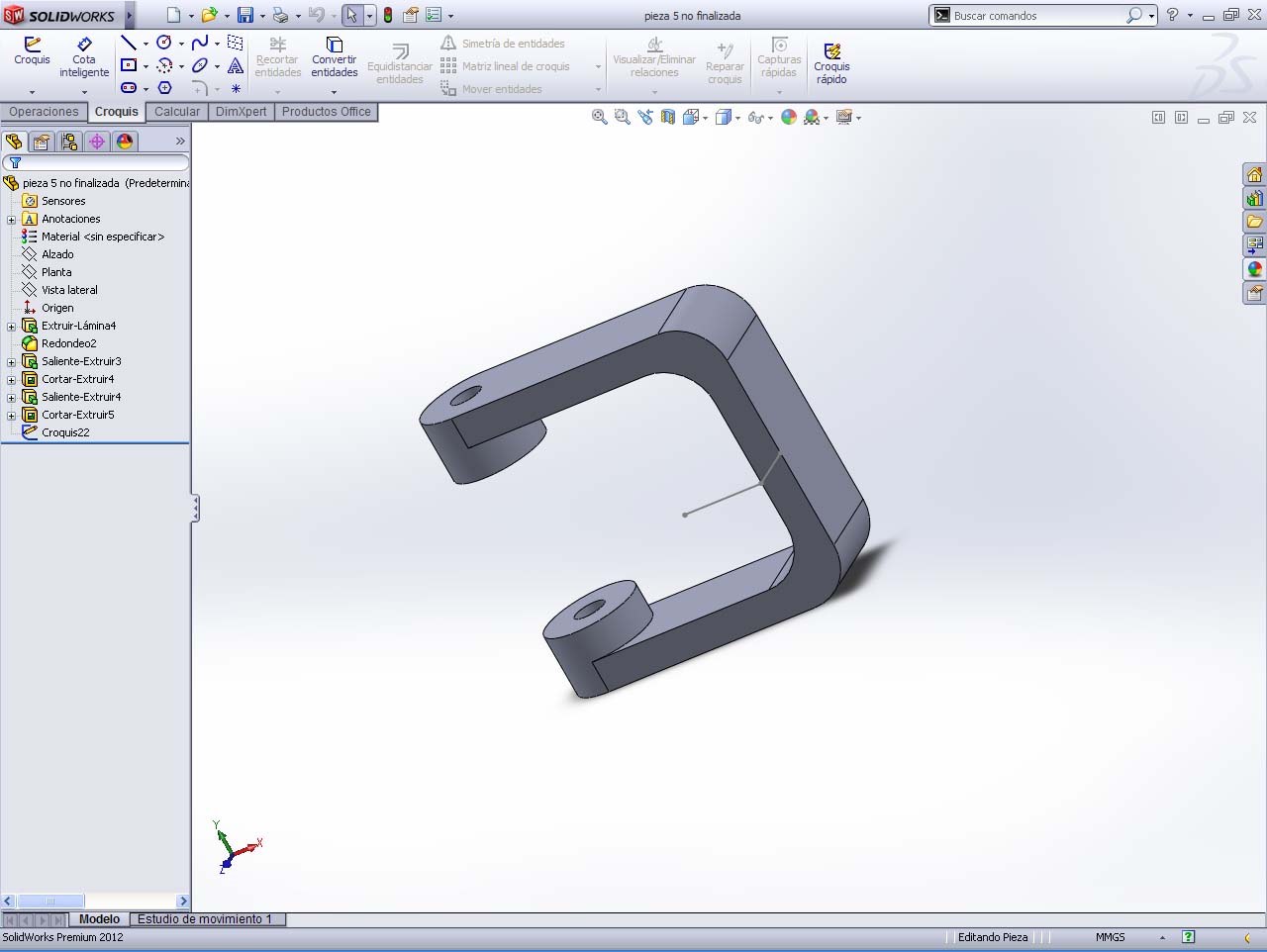
Task: Click the Save icon in title toolbar
Action: [x=244, y=15]
